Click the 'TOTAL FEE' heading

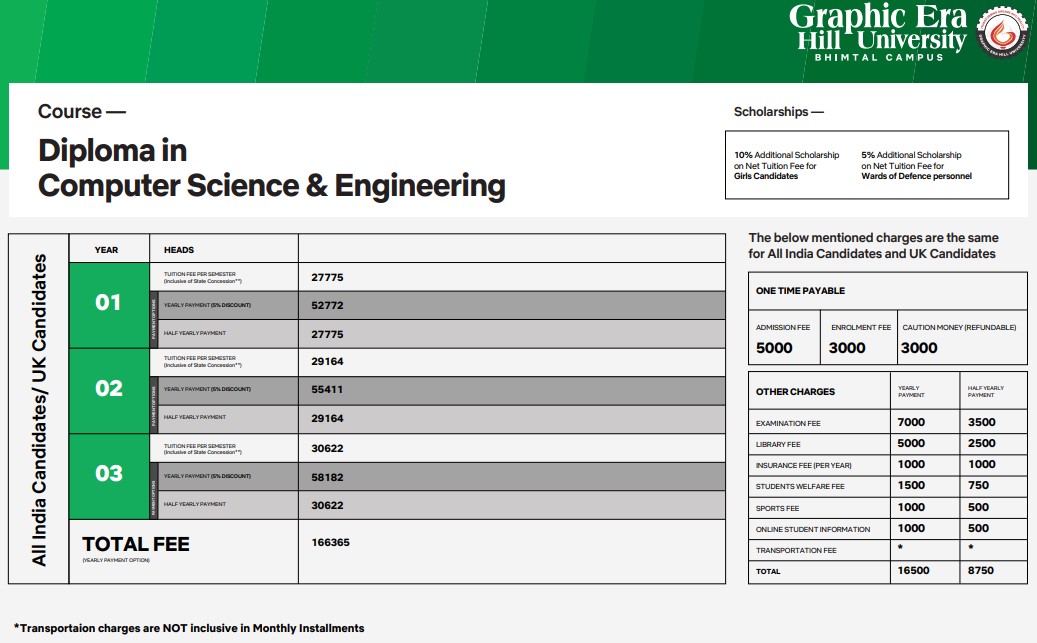point(136,544)
